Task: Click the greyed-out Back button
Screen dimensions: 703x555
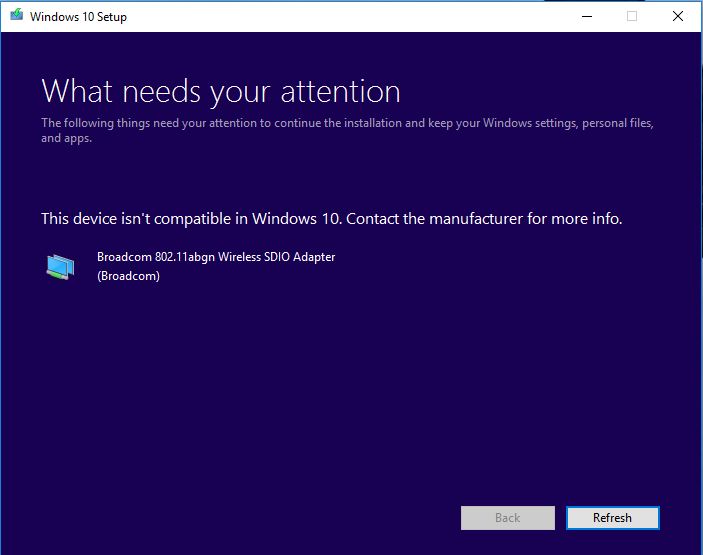Action: (x=508, y=518)
